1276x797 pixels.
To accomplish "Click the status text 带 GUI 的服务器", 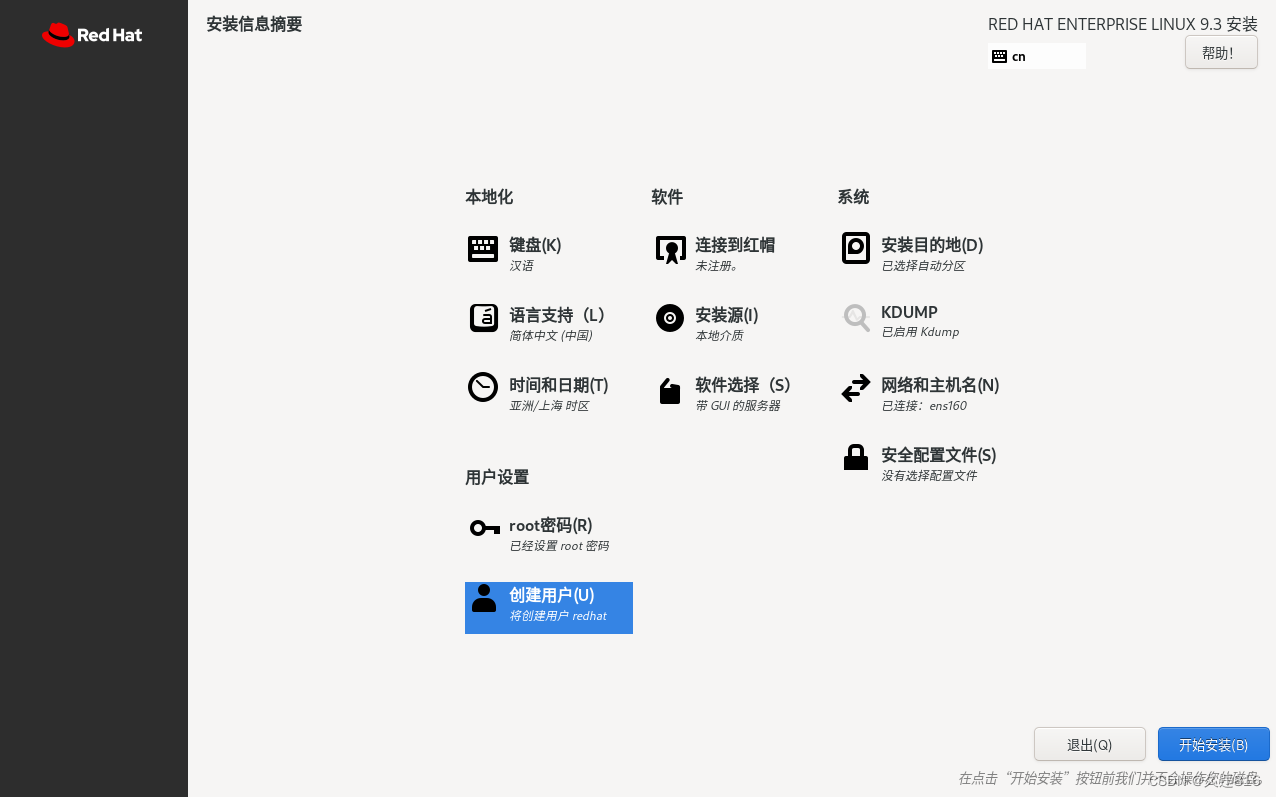I will click(738, 406).
